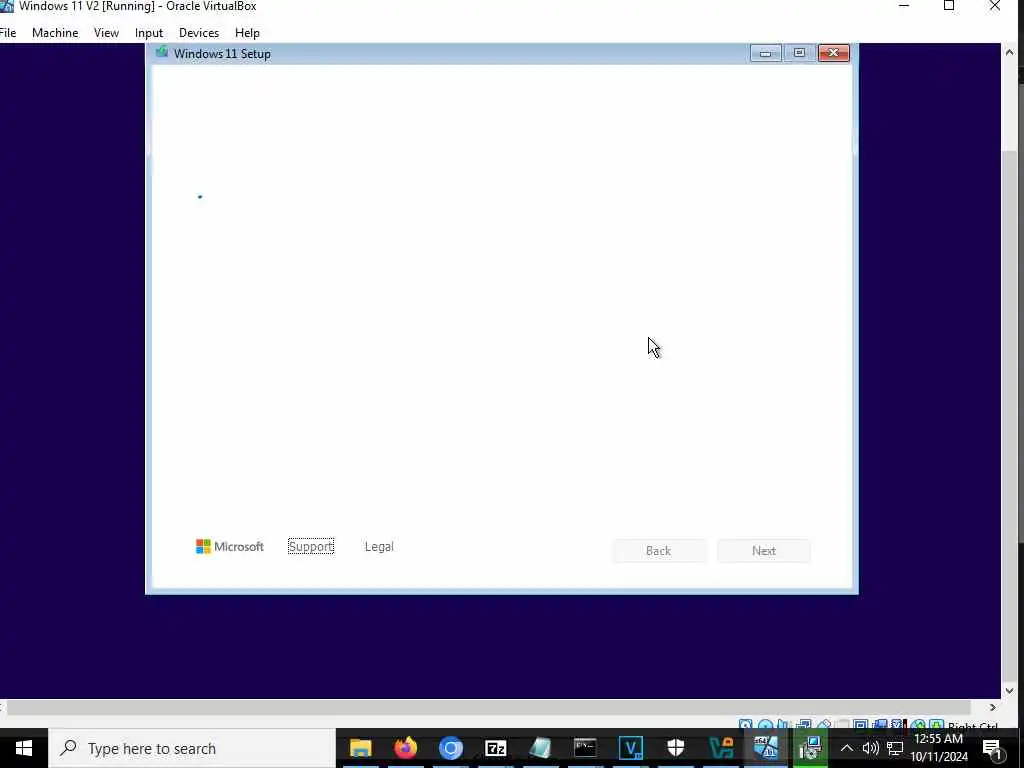Open the blue circle browser icon in taskbar

[451, 748]
